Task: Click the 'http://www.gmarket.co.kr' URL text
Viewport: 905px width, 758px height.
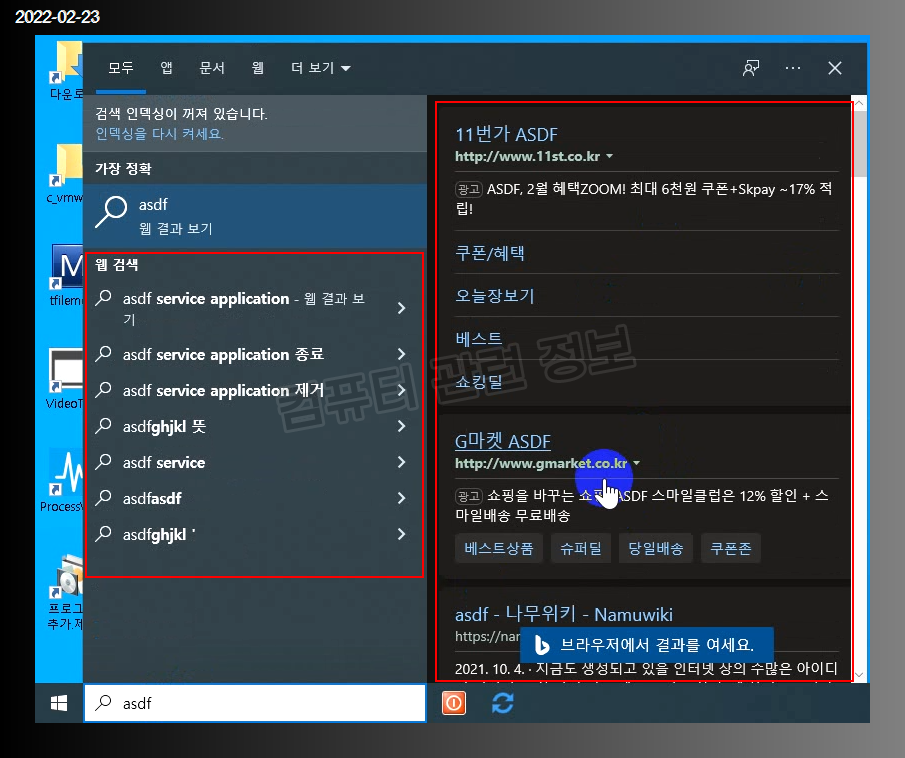Action: [x=541, y=463]
